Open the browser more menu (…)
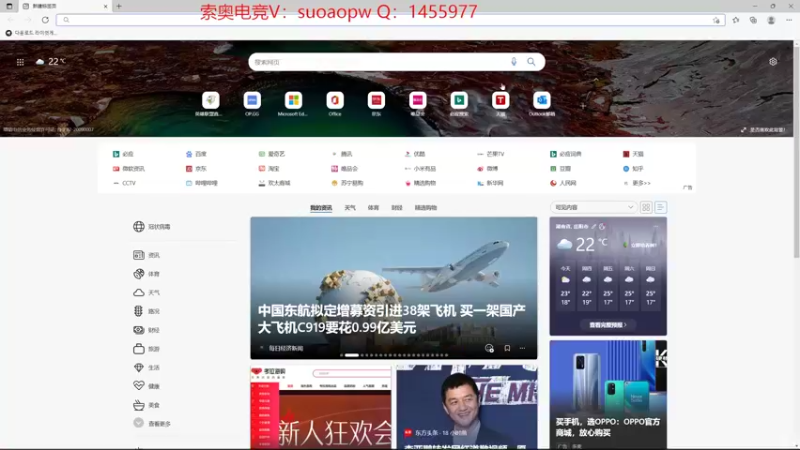 (789, 20)
